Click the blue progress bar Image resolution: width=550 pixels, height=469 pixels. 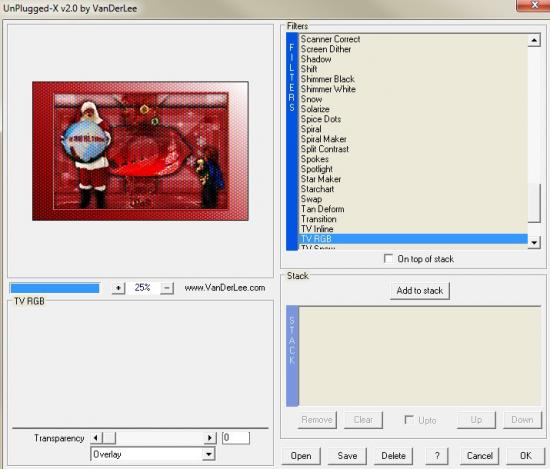point(55,288)
